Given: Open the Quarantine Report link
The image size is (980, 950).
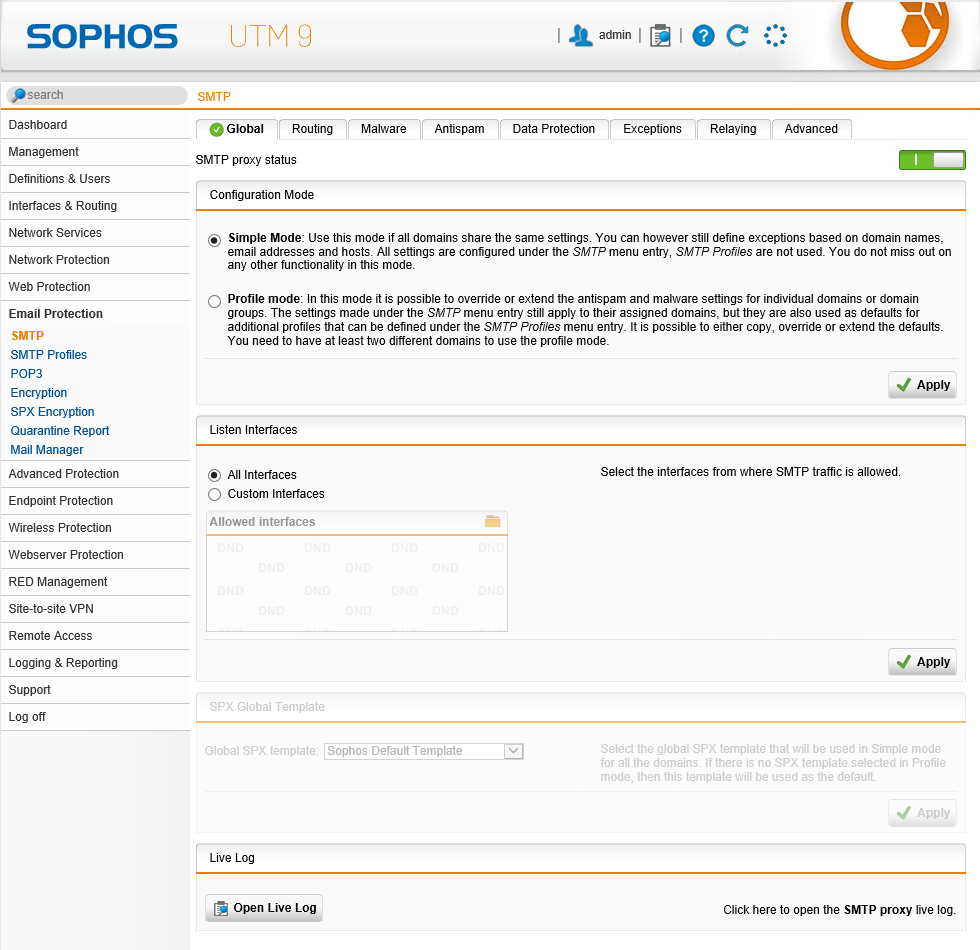Looking at the screenshot, I should 60,431.
